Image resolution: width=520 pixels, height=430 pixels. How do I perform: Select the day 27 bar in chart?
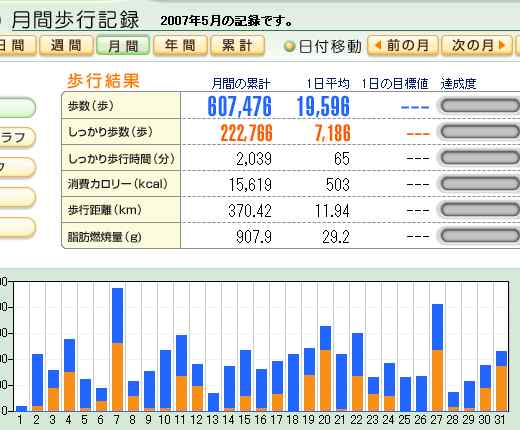(437, 357)
